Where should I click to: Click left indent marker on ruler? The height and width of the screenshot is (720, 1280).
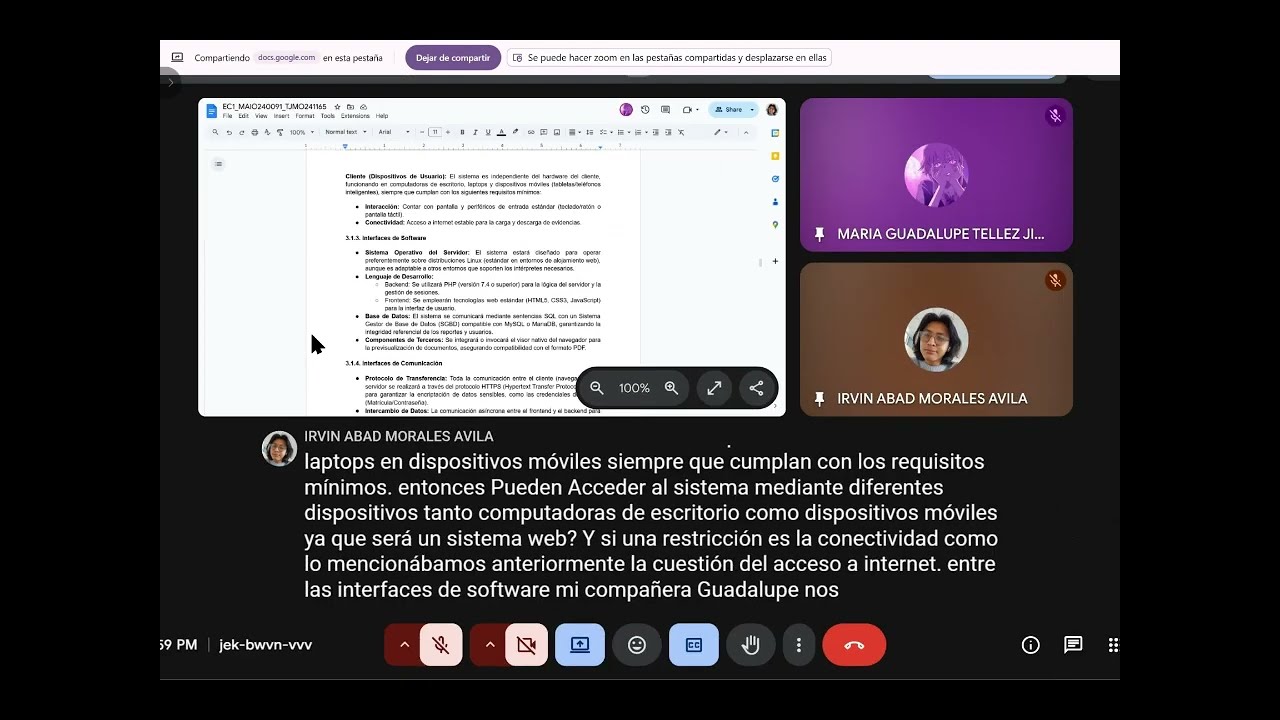coord(345,146)
